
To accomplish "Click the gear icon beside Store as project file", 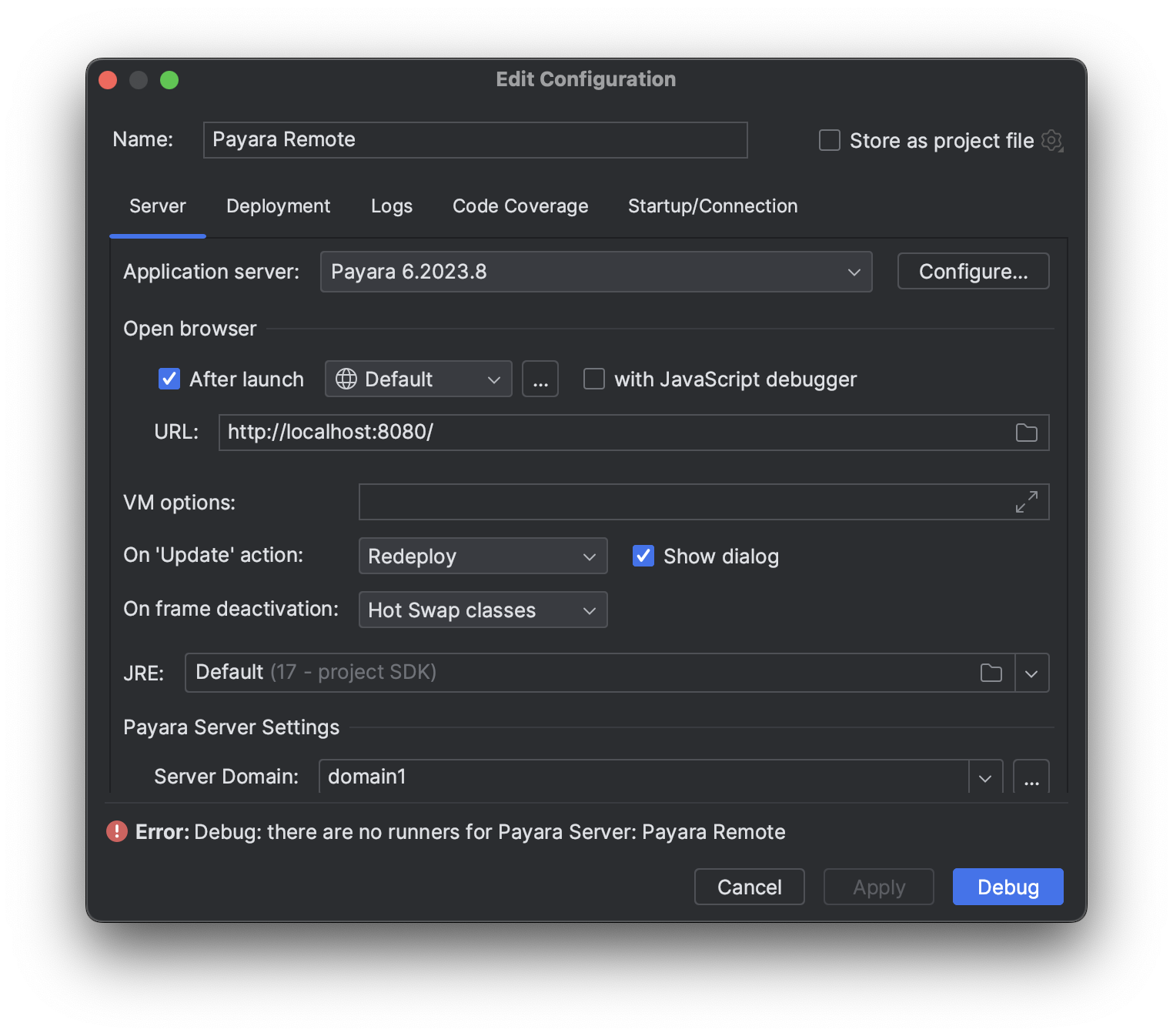I will point(1051,141).
